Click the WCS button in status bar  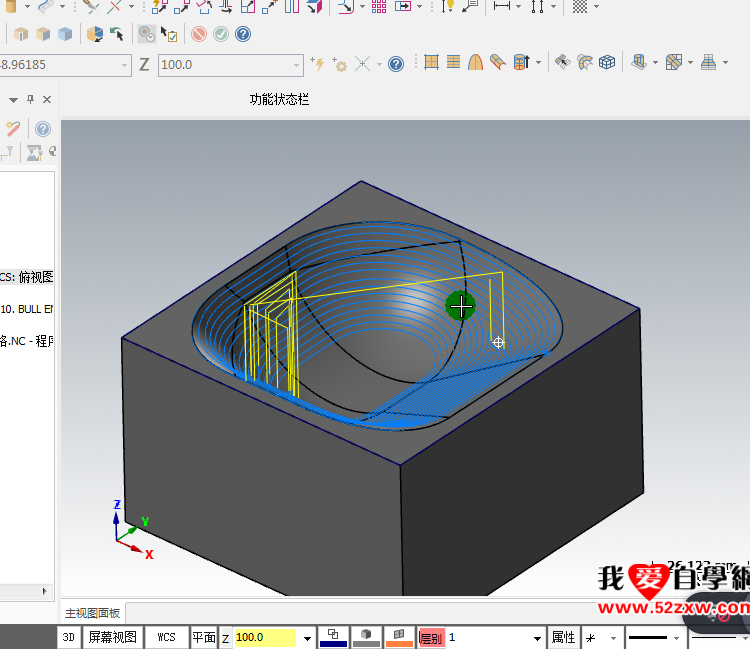pyautogui.click(x=166, y=637)
